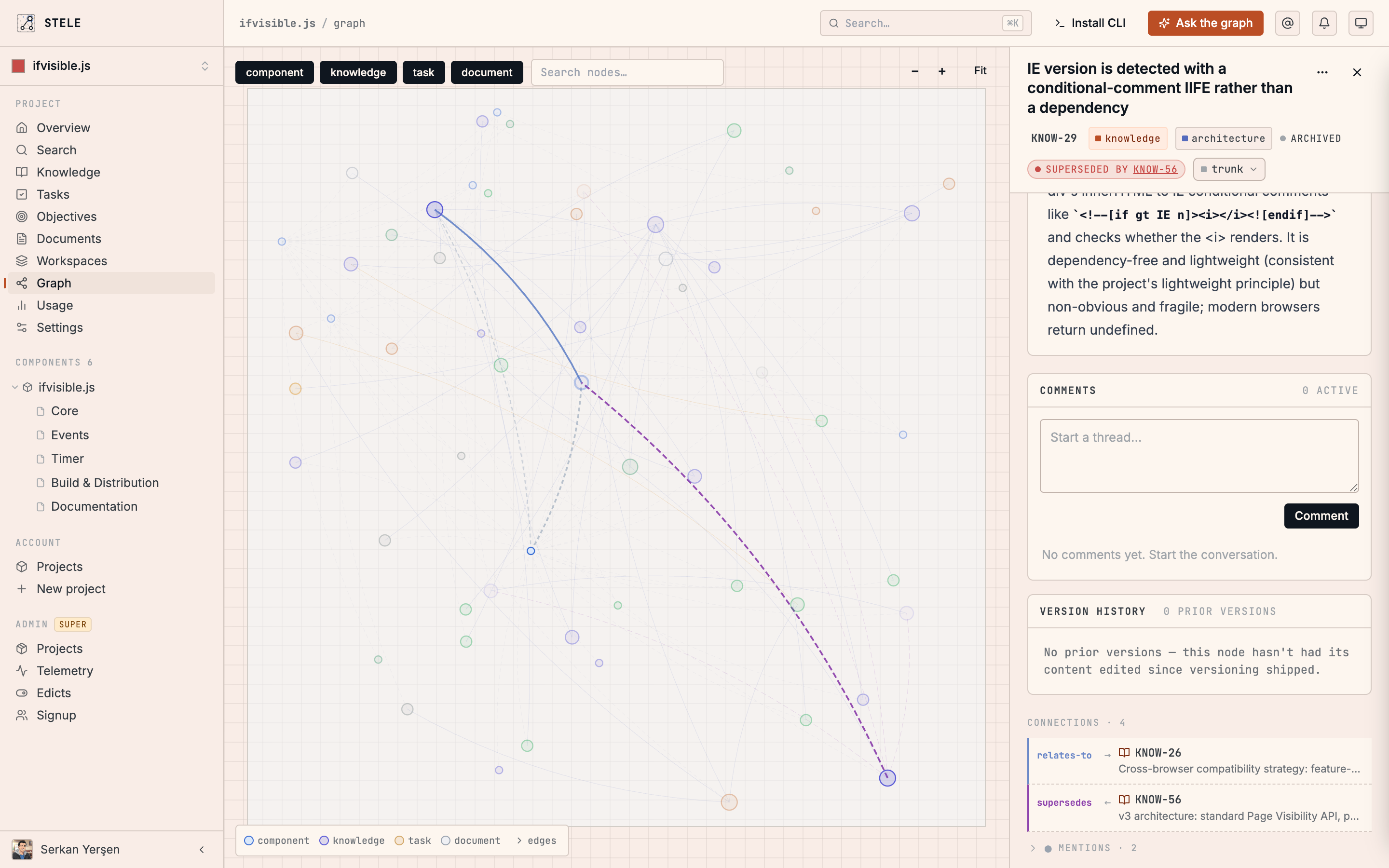Click the Comment button
Image resolution: width=1389 pixels, height=868 pixels.
[1321, 516]
